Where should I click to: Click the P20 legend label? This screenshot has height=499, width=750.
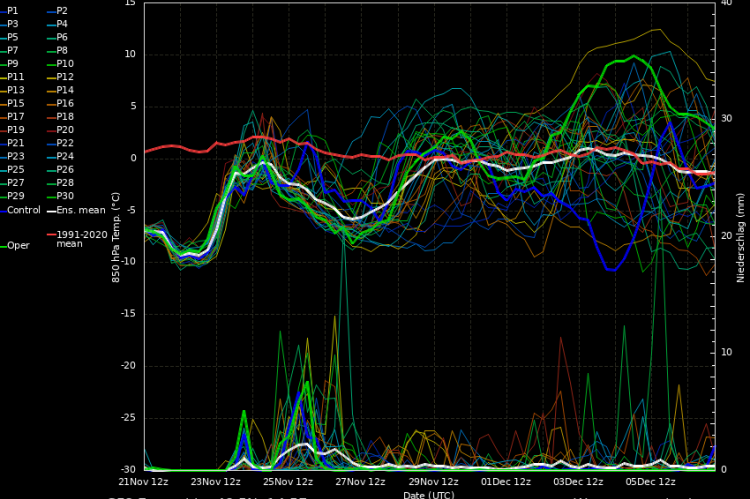coord(65,130)
